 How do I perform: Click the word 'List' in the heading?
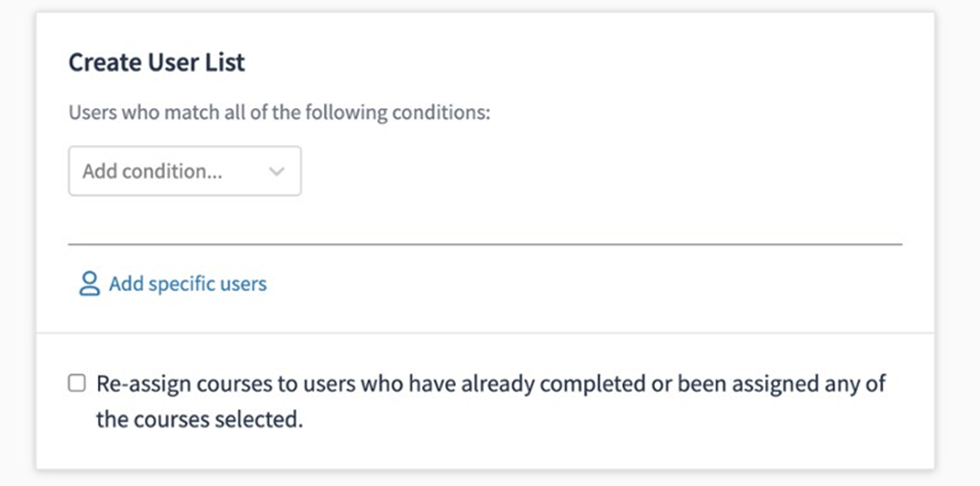[227, 62]
